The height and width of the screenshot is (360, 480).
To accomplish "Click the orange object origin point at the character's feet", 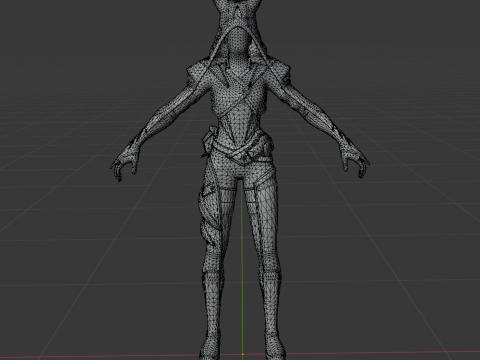I will (243, 354).
